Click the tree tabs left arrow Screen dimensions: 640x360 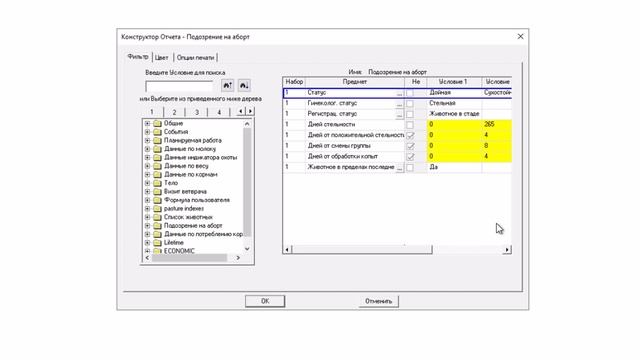pos(241,111)
